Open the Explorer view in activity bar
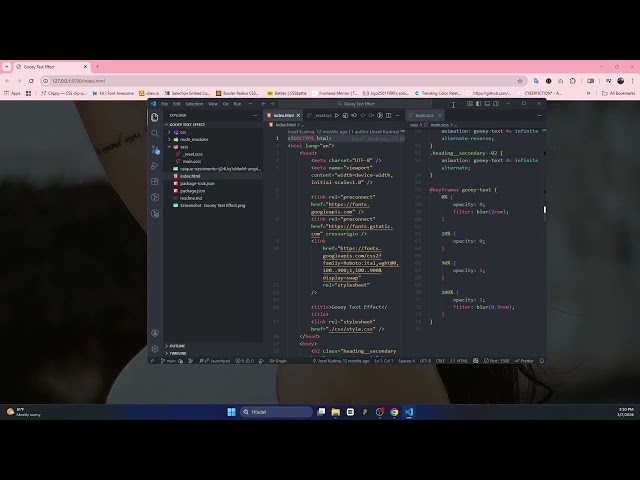Viewport: 640px width, 480px height. coord(155,117)
